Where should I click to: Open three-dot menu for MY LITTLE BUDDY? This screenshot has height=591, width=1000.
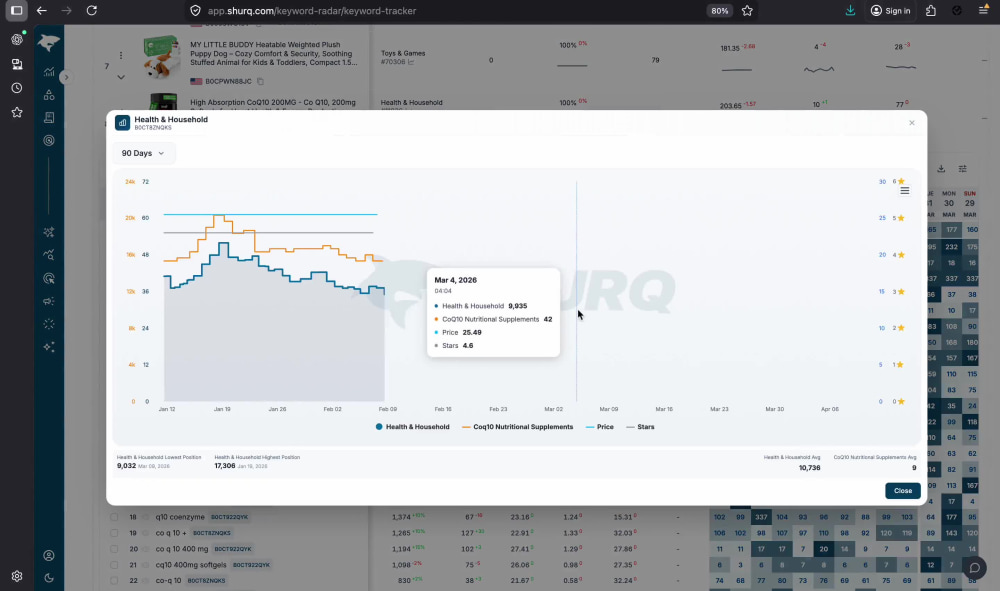121,55
